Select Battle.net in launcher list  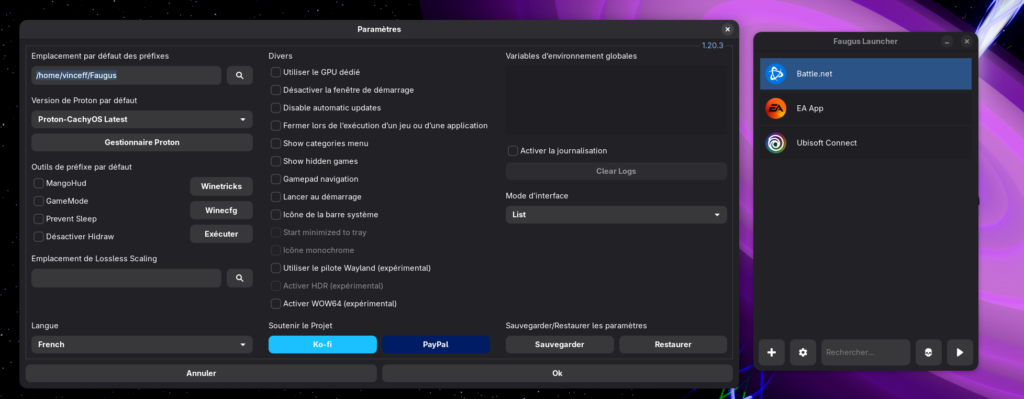click(865, 74)
